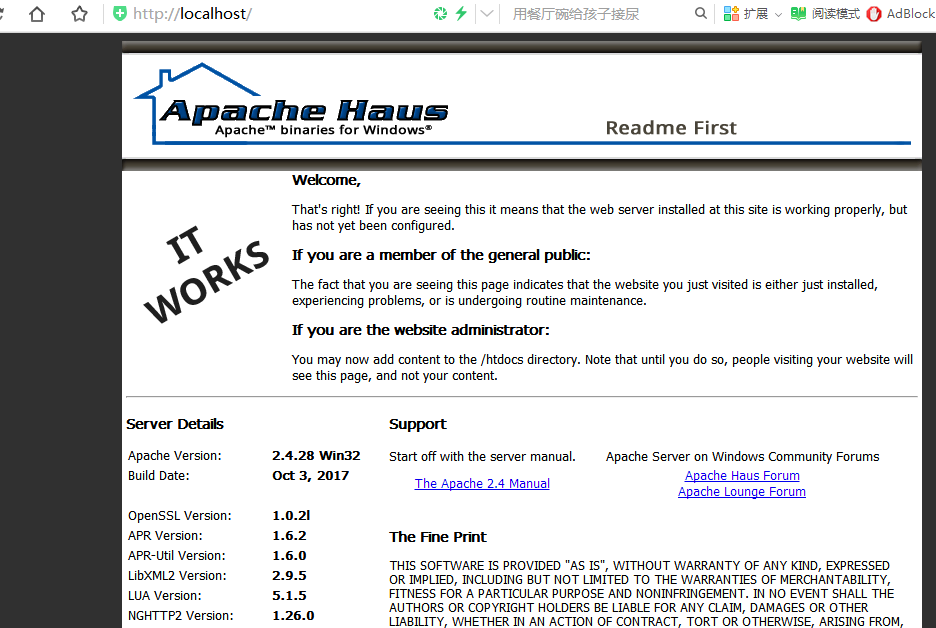Select APR-Util version value 1.6.0

(290, 556)
